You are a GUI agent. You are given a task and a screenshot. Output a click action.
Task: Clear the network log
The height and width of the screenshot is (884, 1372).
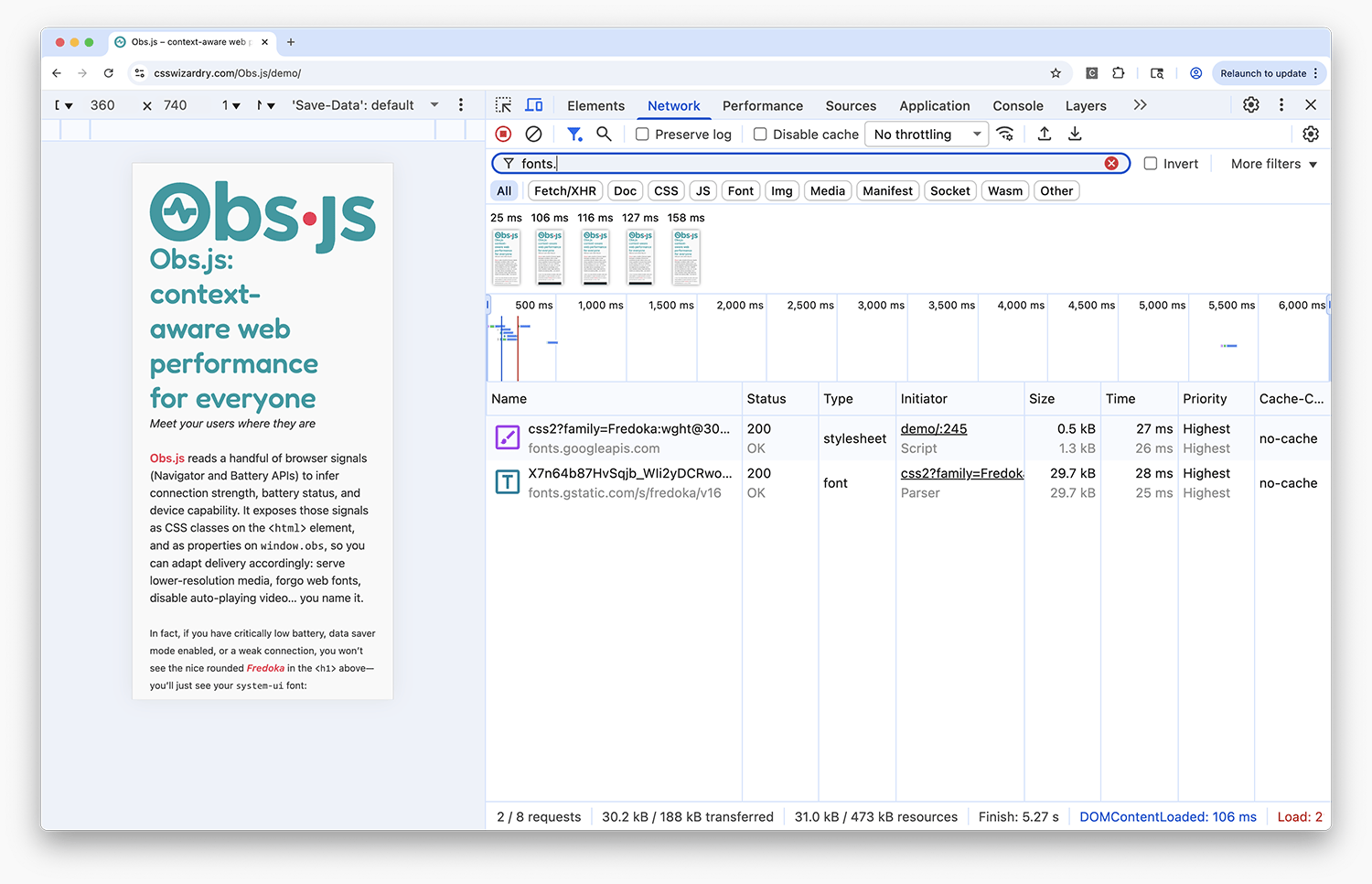[534, 134]
